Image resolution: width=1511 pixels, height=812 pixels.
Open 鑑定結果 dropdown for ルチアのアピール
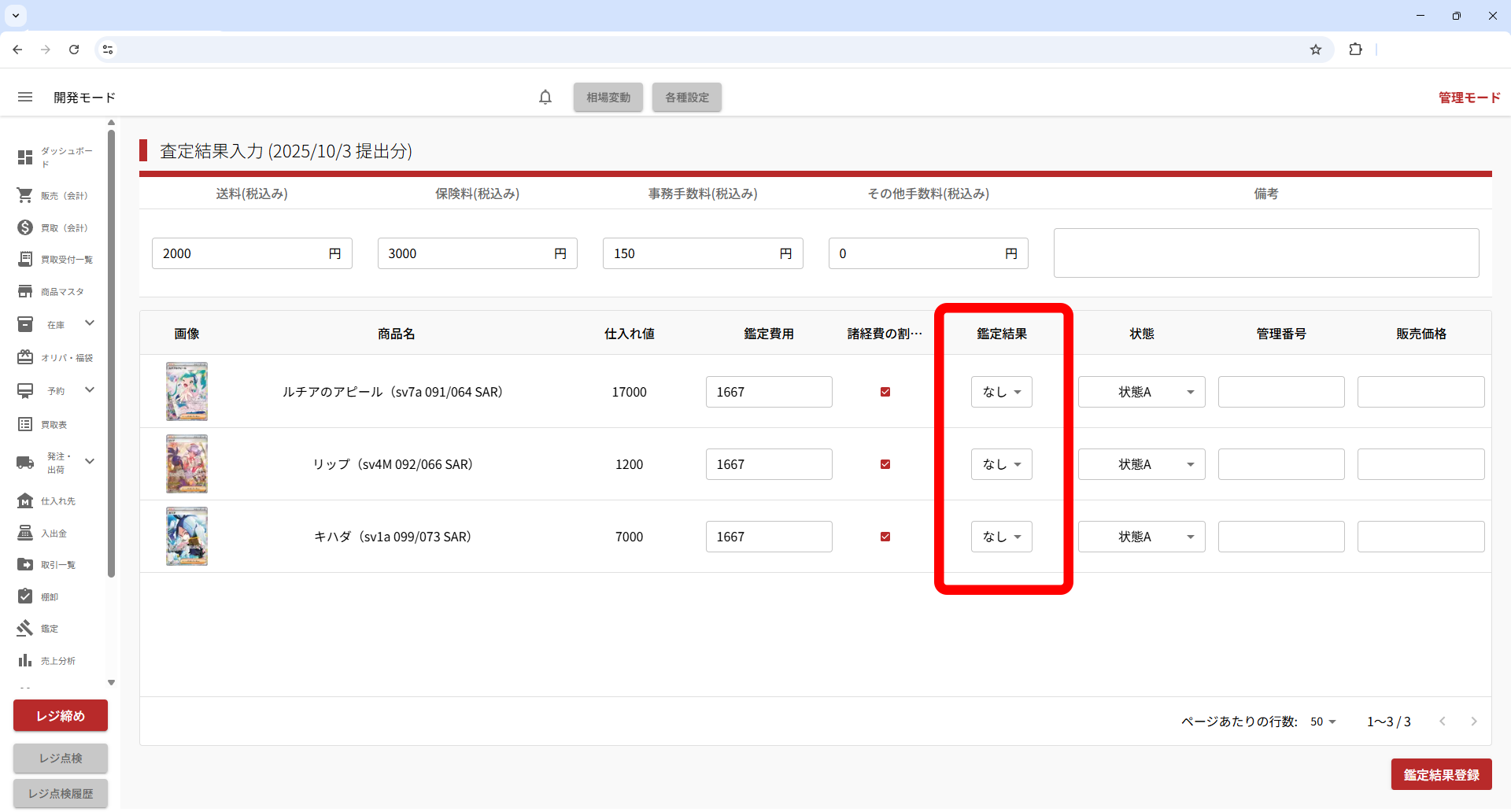pos(1001,392)
